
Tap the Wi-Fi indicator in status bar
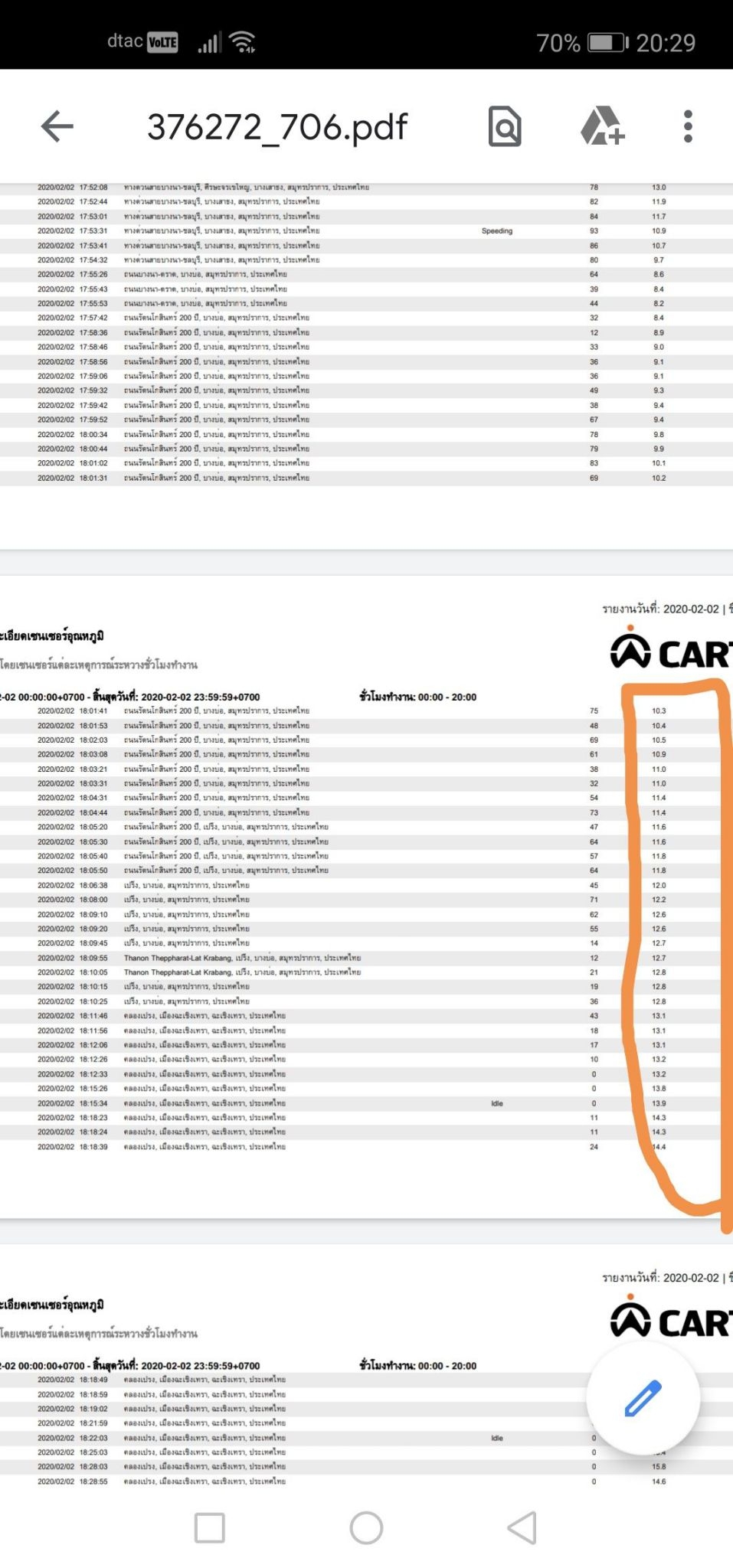point(244,42)
